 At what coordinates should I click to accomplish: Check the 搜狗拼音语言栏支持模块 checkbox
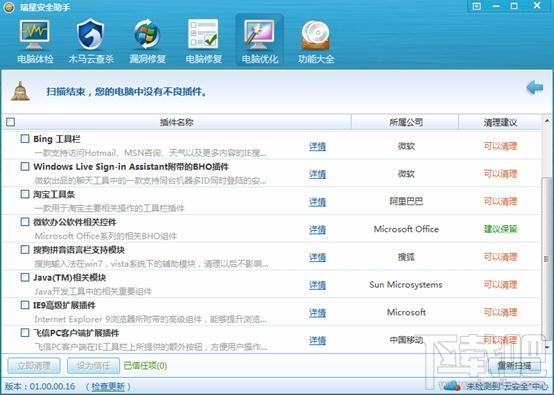coord(25,249)
